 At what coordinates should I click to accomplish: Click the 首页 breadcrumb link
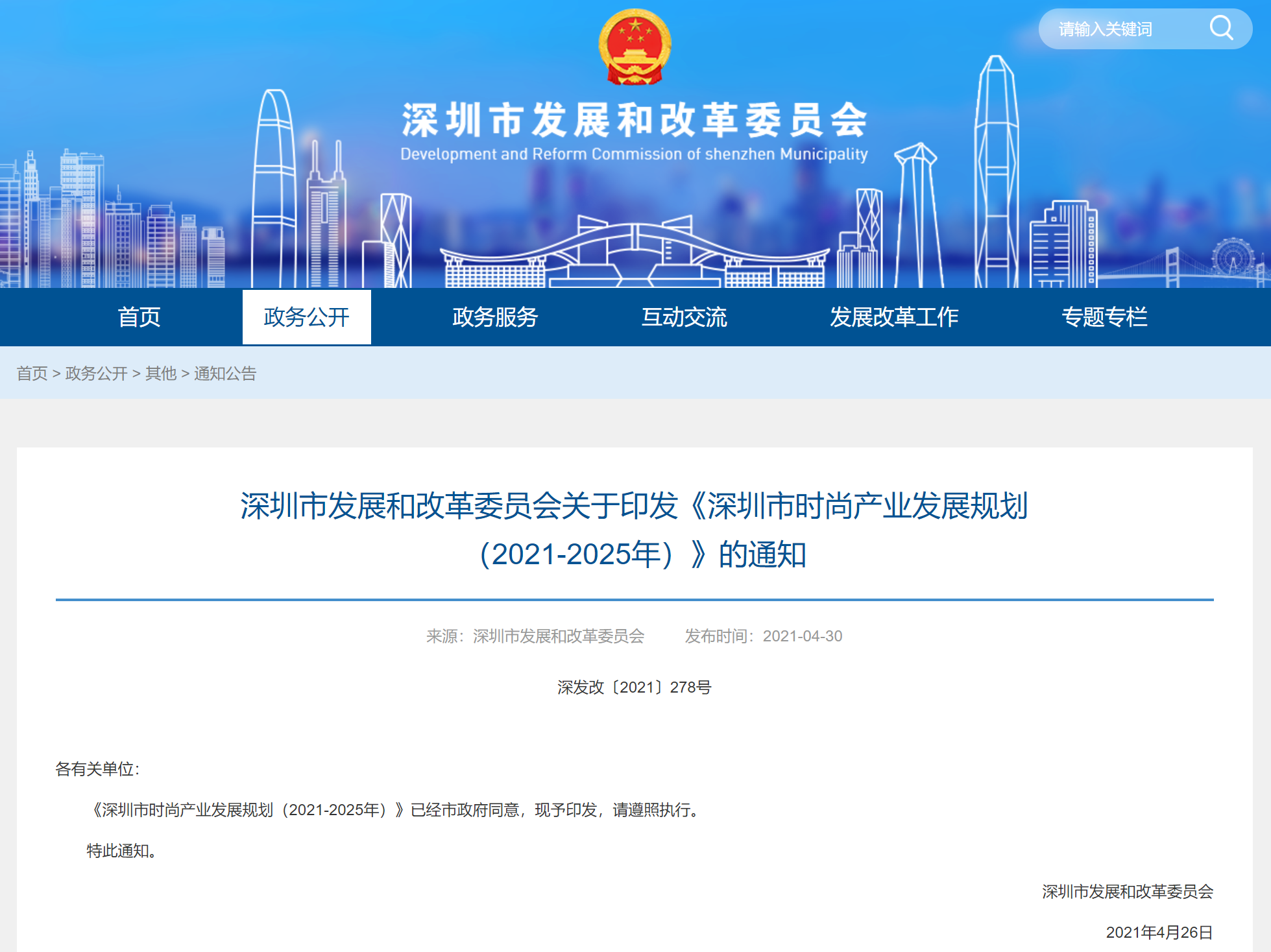click(32, 374)
